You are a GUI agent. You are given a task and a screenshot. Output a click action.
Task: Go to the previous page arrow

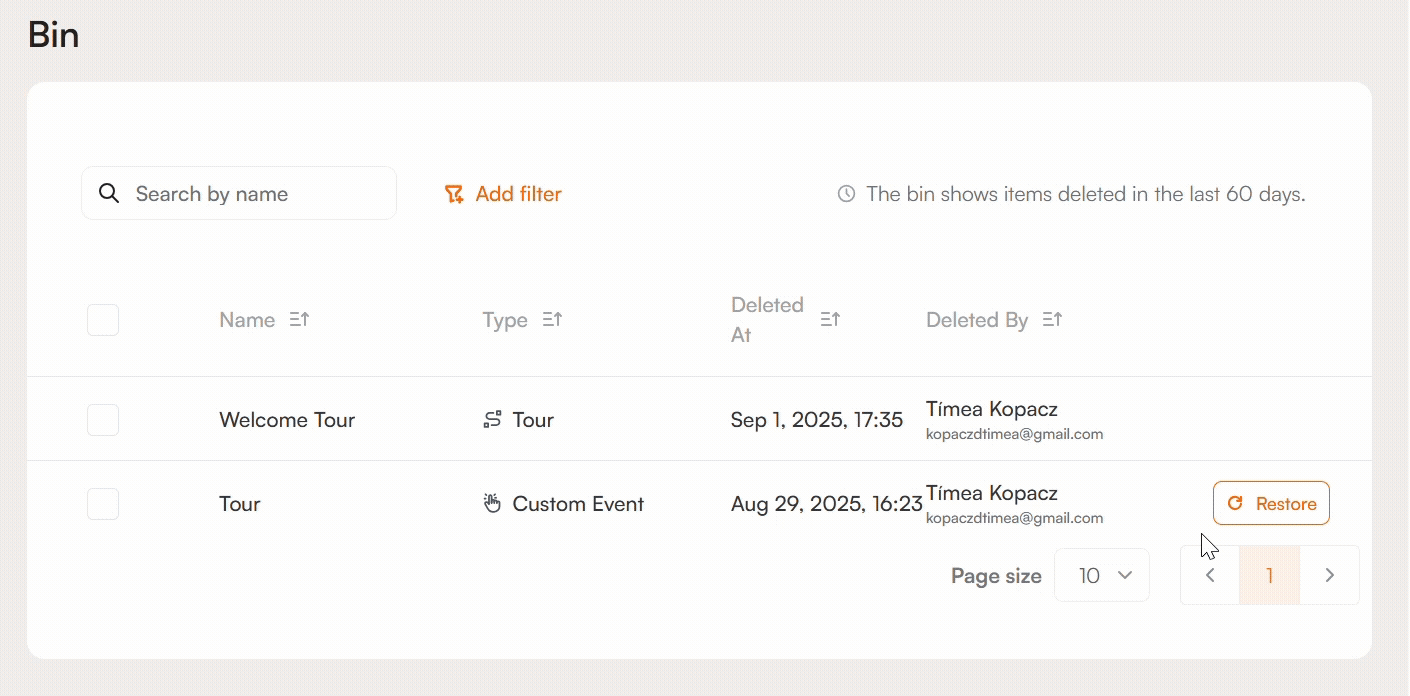click(x=1210, y=575)
